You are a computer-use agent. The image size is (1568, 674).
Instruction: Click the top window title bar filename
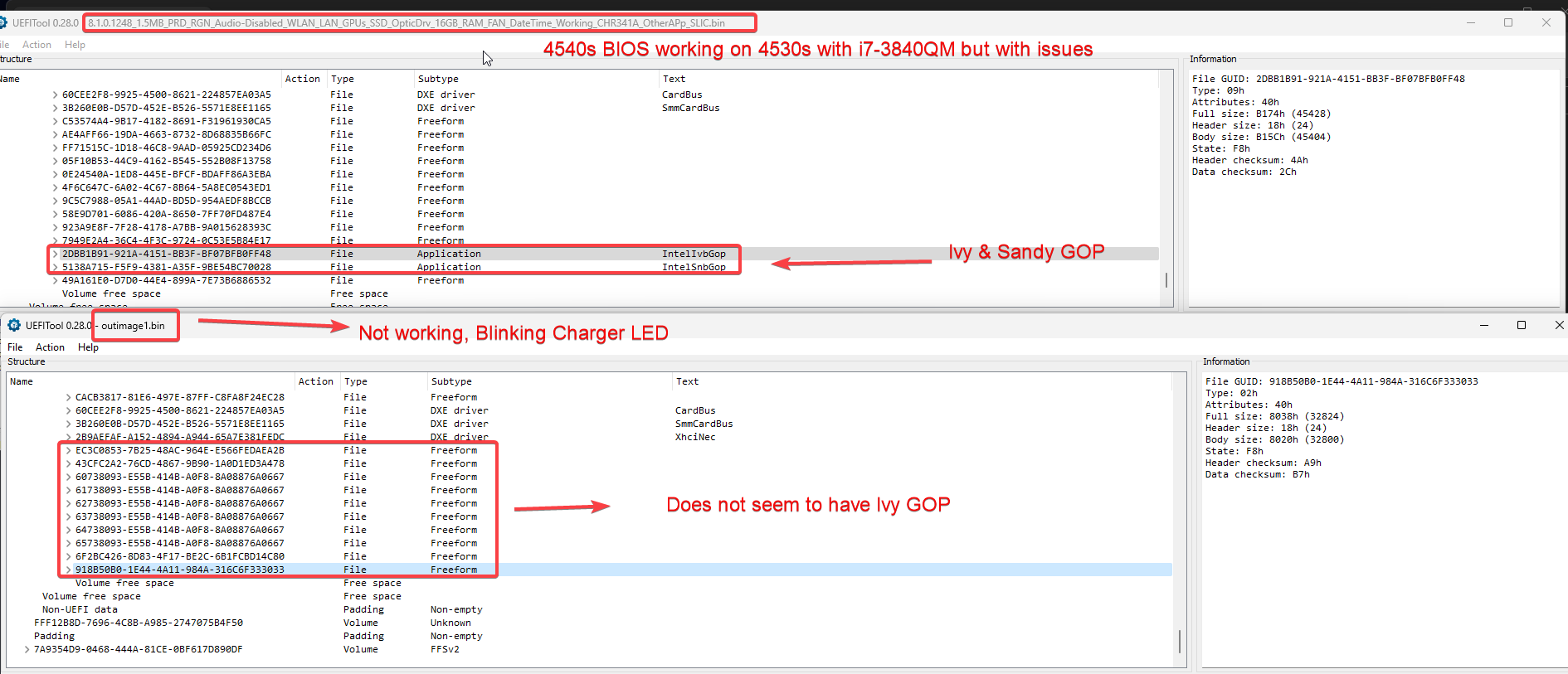pyautogui.click(x=407, y=23)
